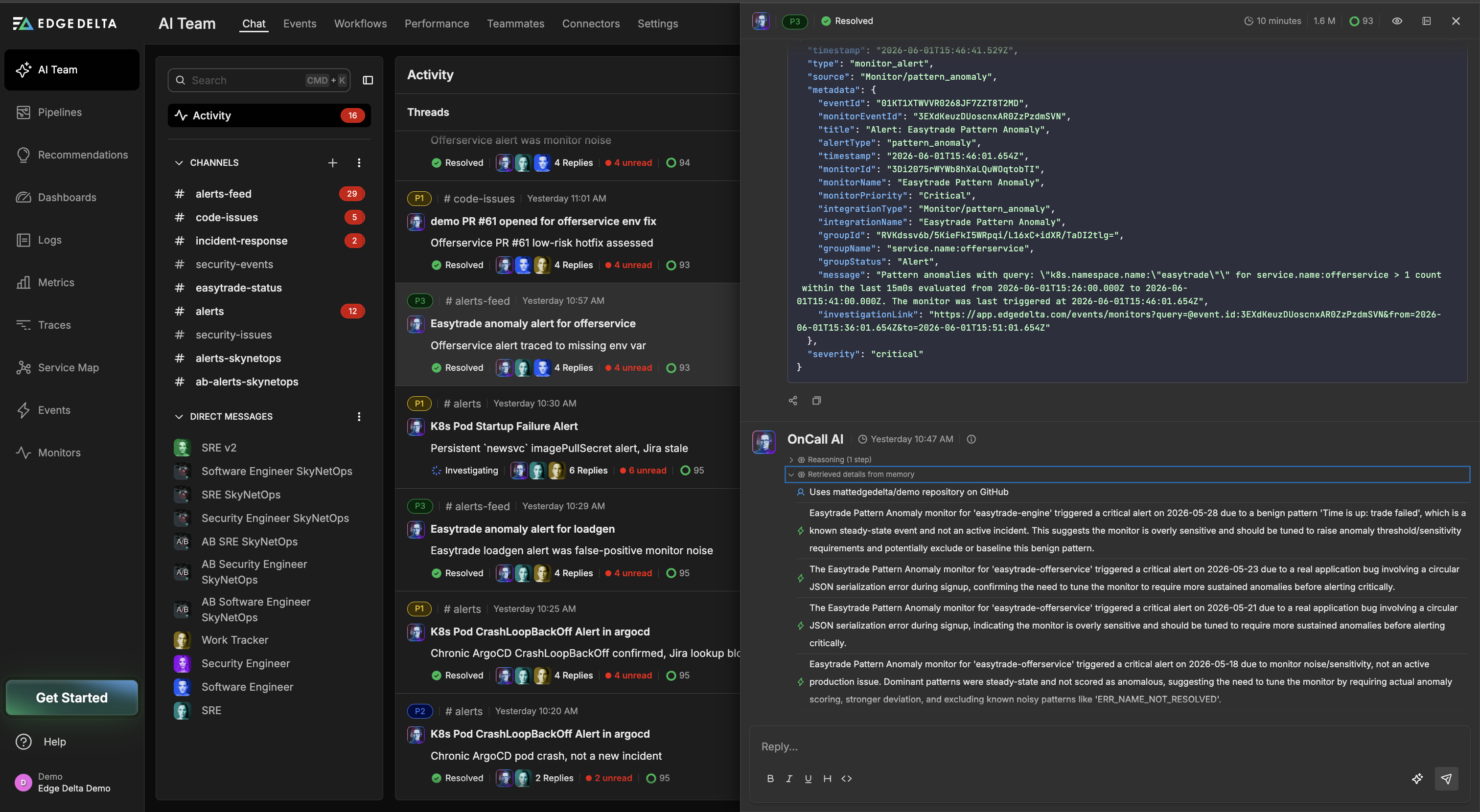Open Recommendations in the sidebar
Screen dimensions: 1480x812
point(72,155)
